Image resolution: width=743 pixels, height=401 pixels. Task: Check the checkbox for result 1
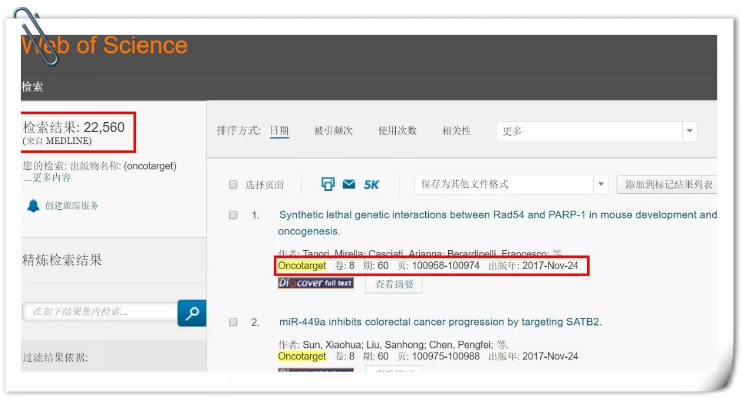coord(233,215)
